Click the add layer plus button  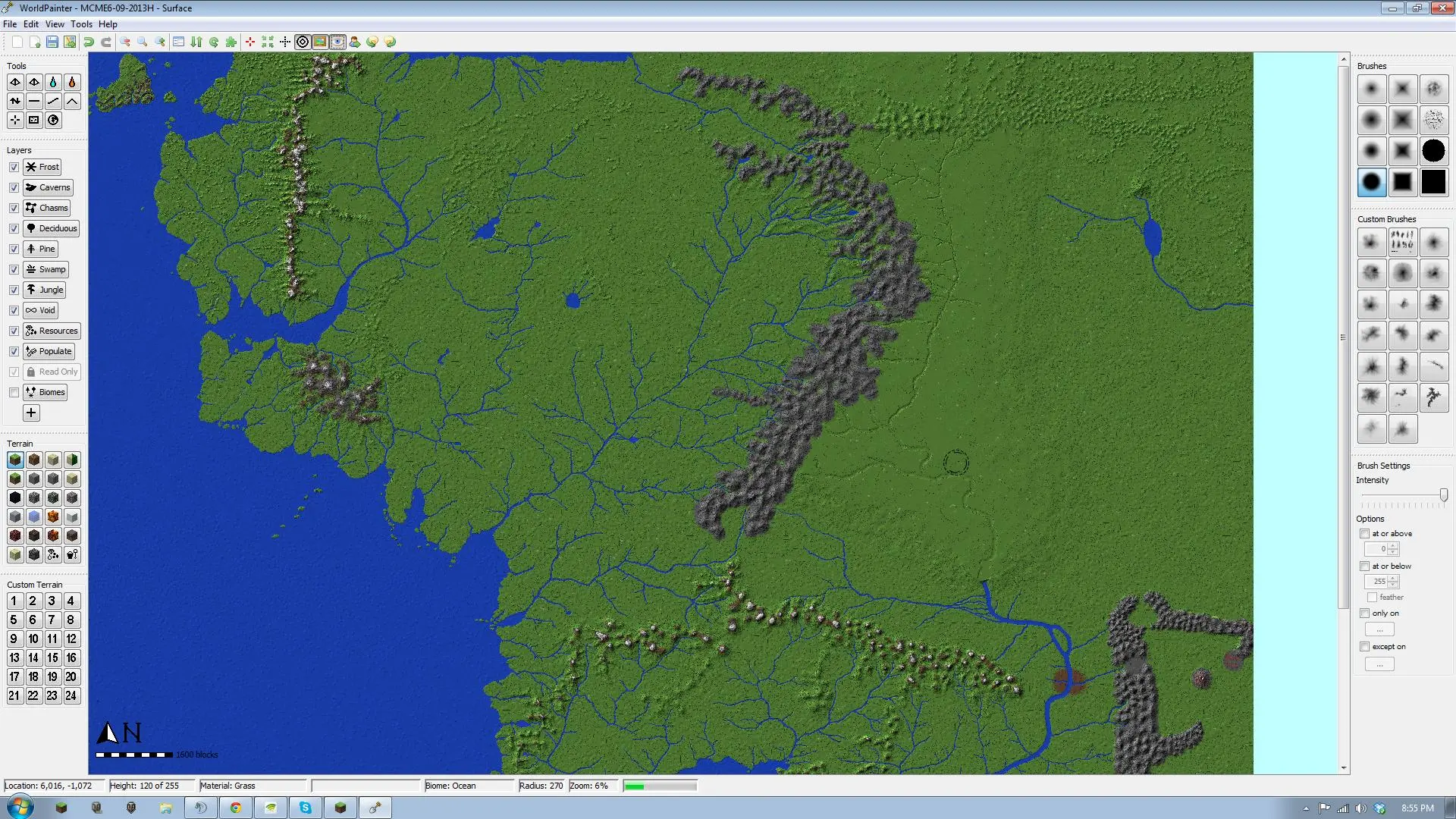[31, 413]
